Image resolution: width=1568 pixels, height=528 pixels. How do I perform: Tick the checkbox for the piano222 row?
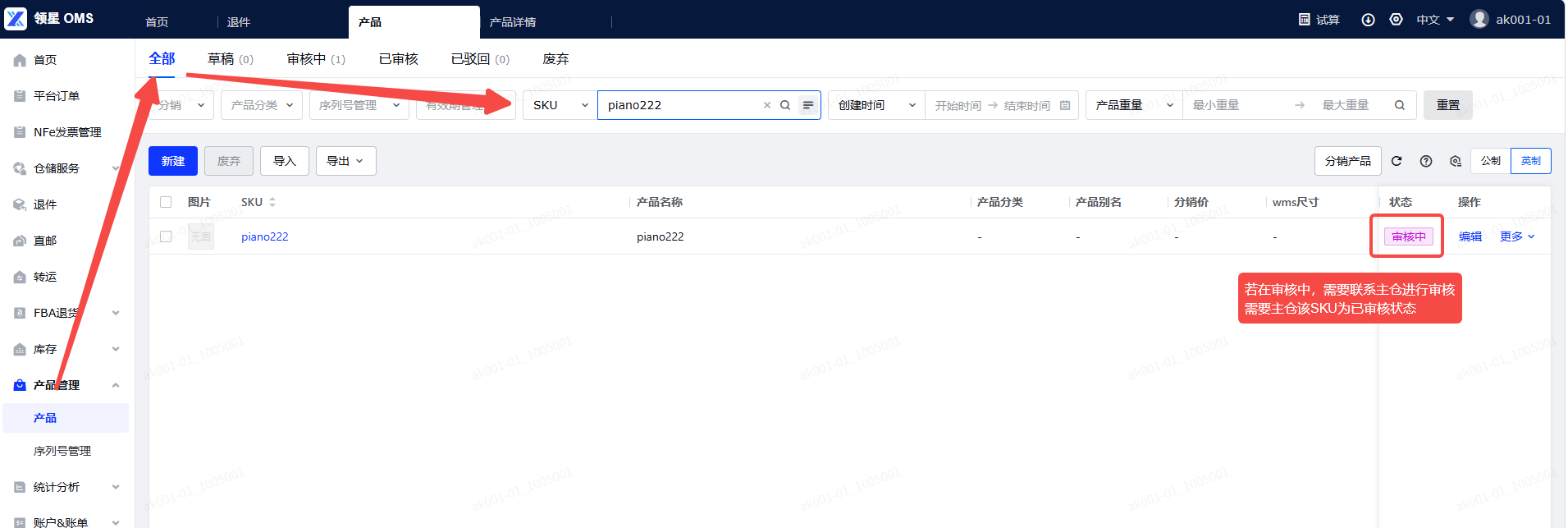point(166,236)
